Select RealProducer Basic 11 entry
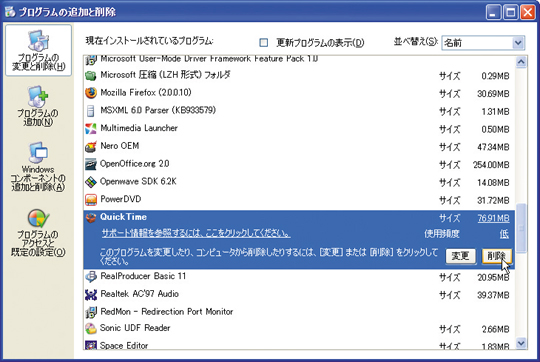This screenshot has height=362, width=540. 299,277
